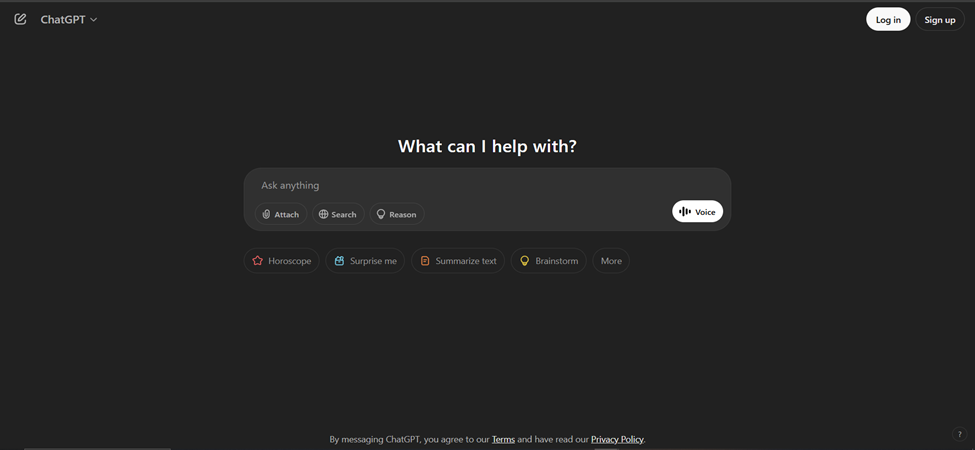Choose the Summarize text suggestion
This screenshot has height=450, width=975.
[458, 261]
